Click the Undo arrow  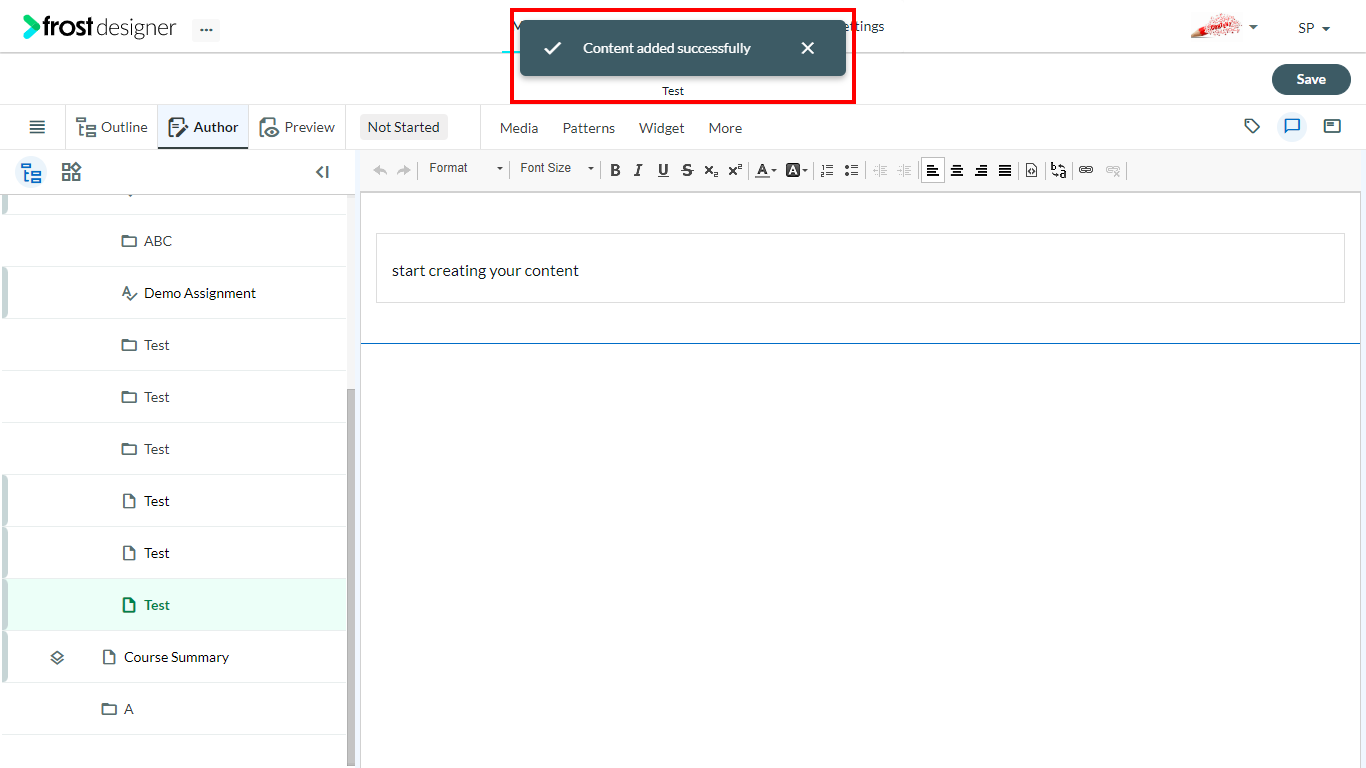tap(380, 170)
